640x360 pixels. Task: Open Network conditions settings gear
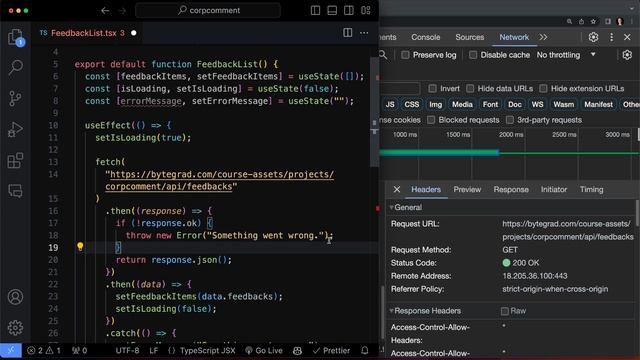pyautogui.click(x=627, y=55)
